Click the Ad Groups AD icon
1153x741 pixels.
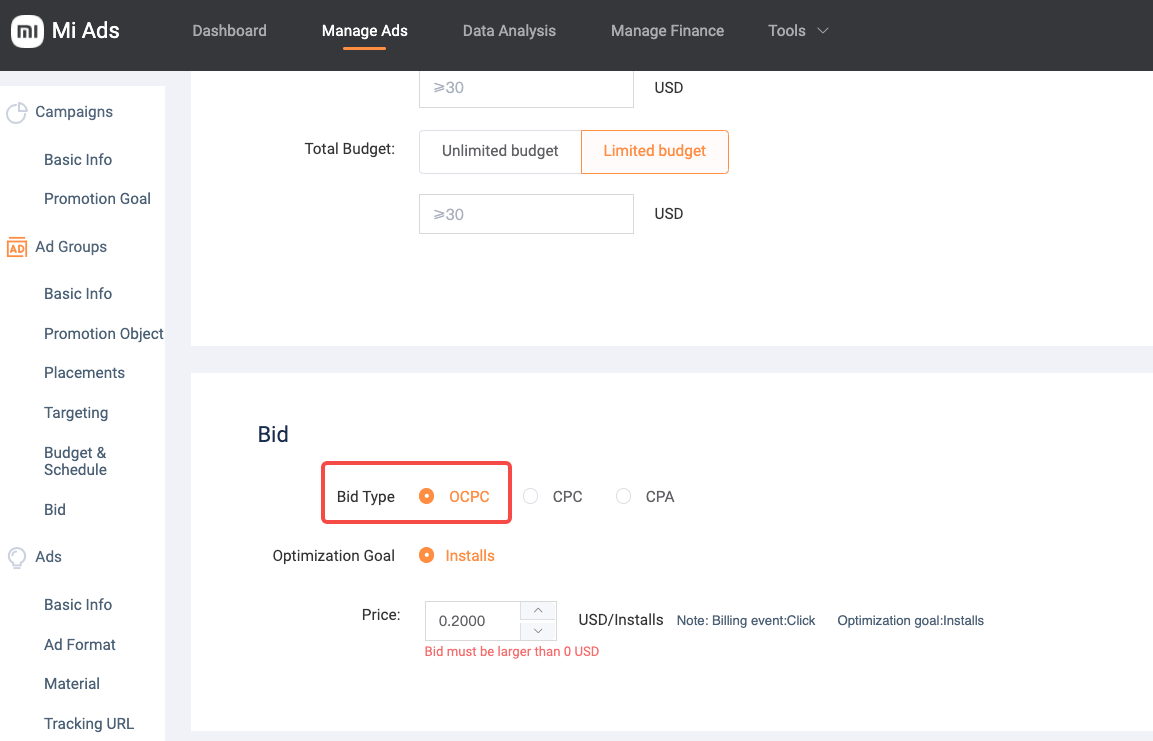click(16, 247)
